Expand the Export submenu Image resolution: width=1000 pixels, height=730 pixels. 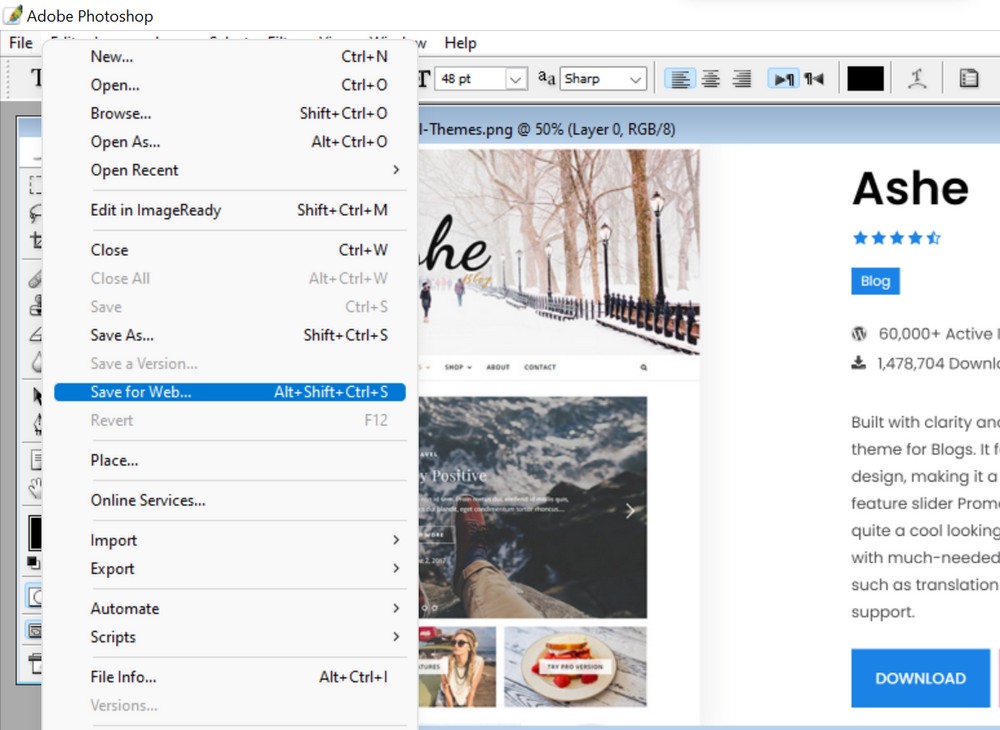coord(230,569)
